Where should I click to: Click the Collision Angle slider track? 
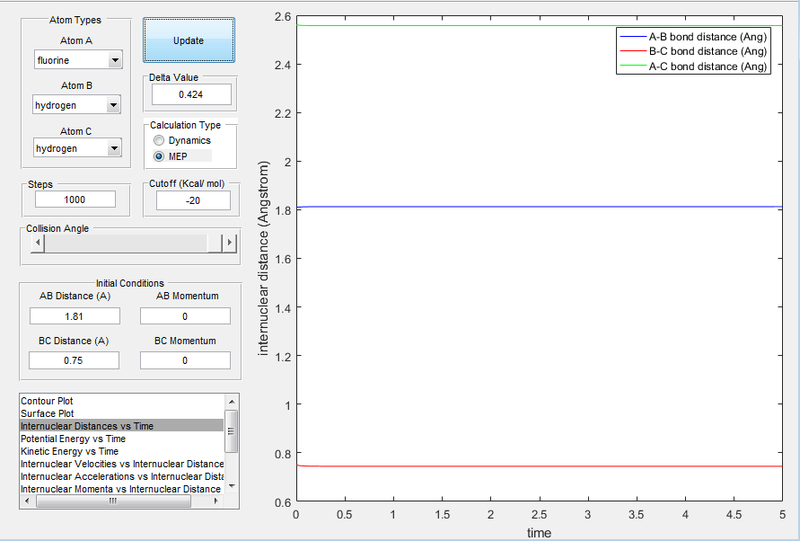tap(126, 242)
